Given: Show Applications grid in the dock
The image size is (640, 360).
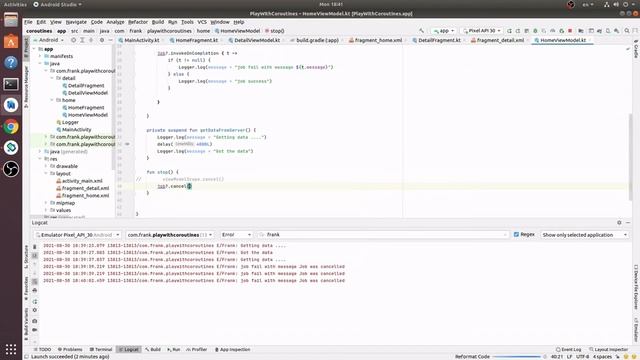Looking at the screenshot, I should 11,349.
